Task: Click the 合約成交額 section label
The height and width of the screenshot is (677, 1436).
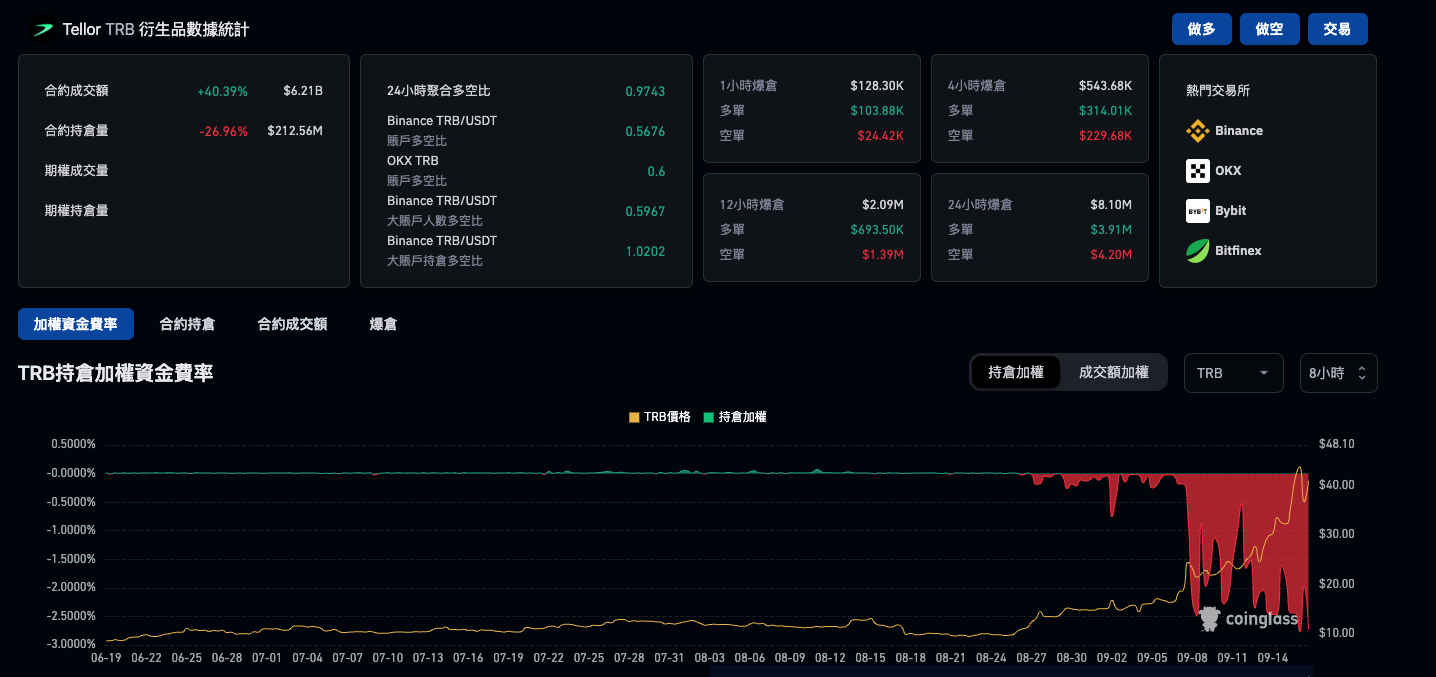Action: 291,323
